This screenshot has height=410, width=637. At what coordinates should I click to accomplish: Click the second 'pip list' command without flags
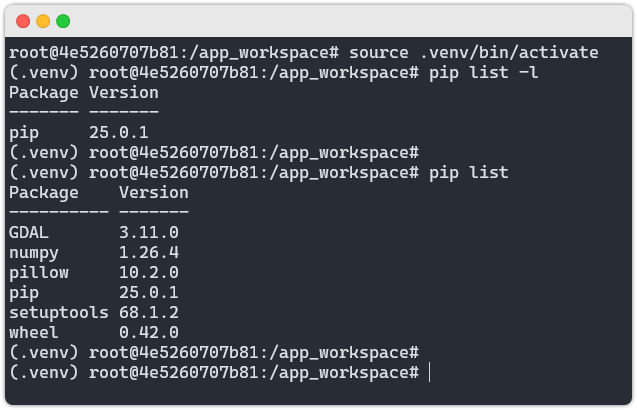click(468, 173)
